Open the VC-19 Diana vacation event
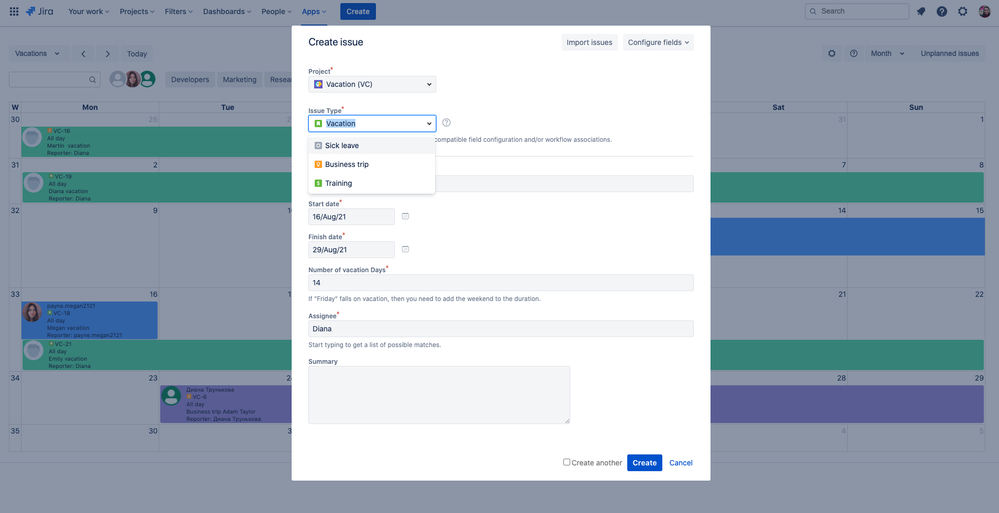The width and height of the screenshot is (999, 513). tap(157, 187)
